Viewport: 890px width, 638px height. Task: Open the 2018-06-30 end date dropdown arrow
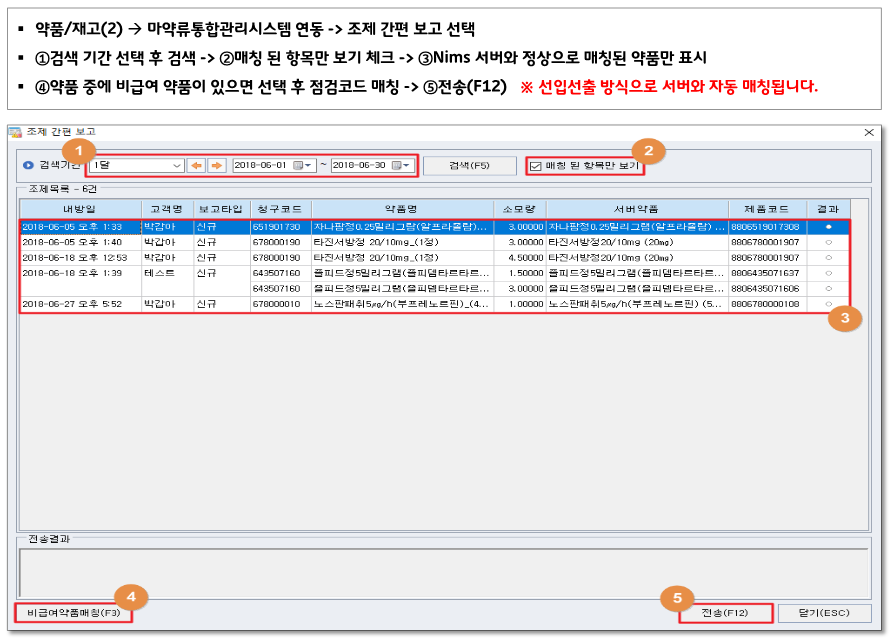(407, 165)
